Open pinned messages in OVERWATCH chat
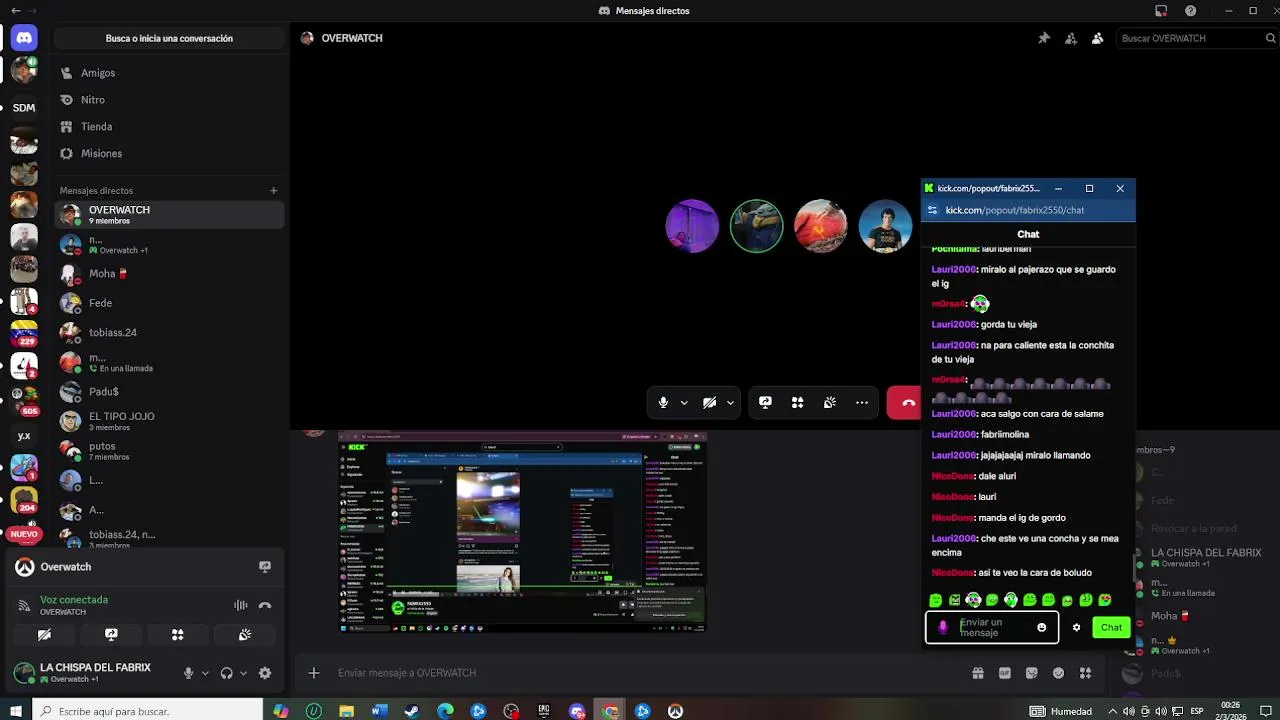 1044,38
